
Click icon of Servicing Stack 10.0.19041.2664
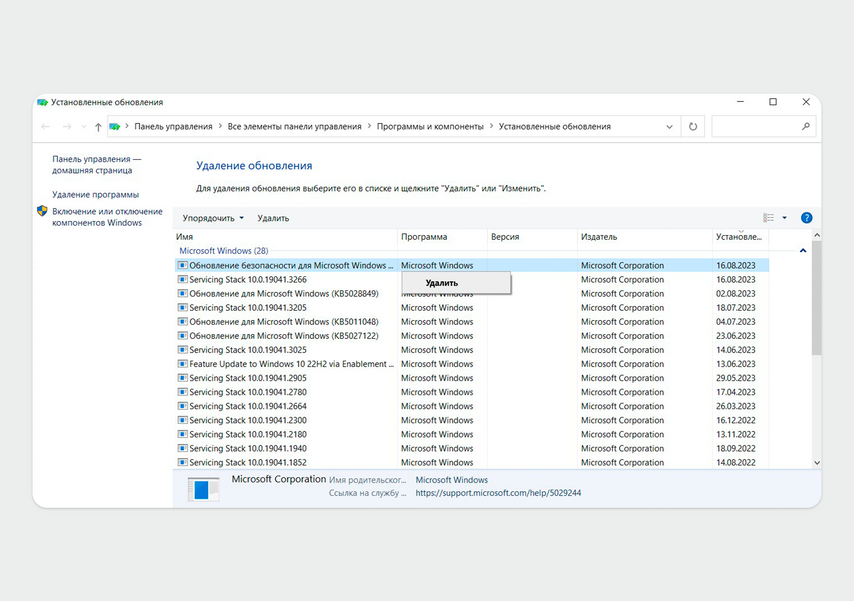pos(182,406)
